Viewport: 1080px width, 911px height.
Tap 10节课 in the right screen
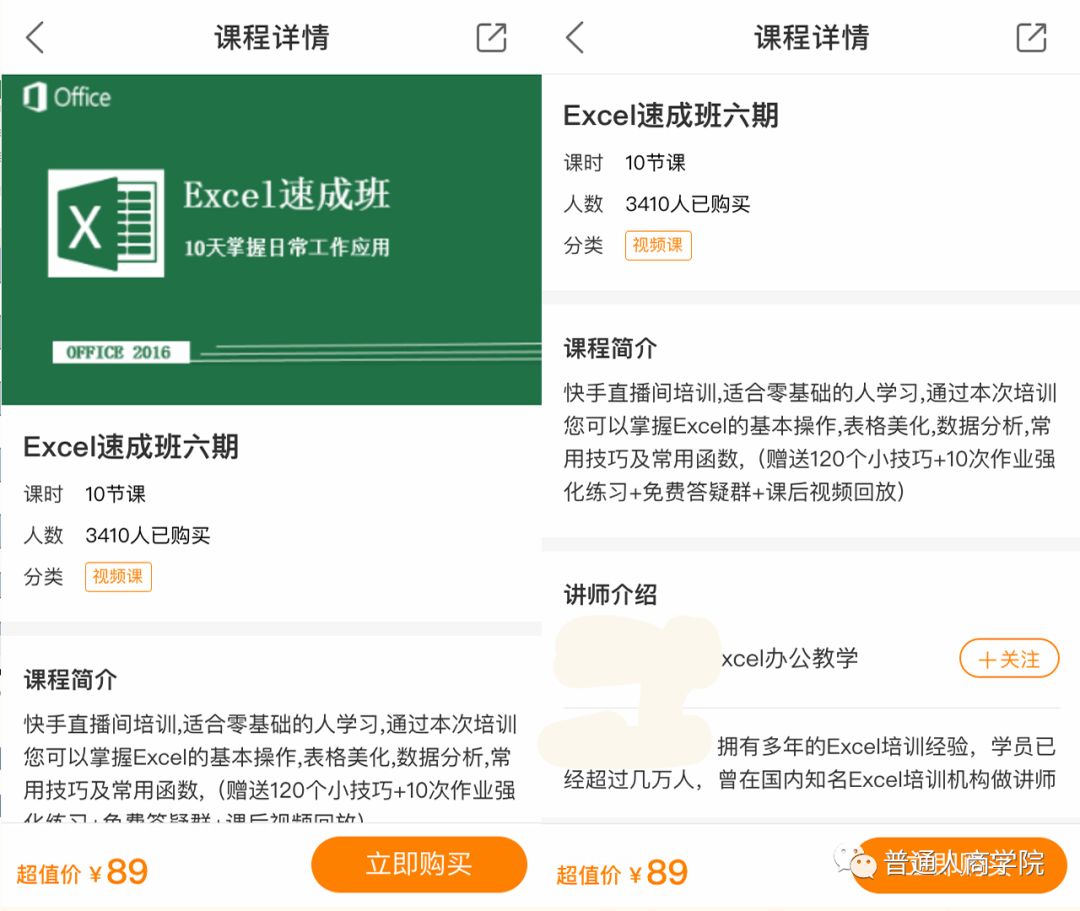[x=655, y=163]
